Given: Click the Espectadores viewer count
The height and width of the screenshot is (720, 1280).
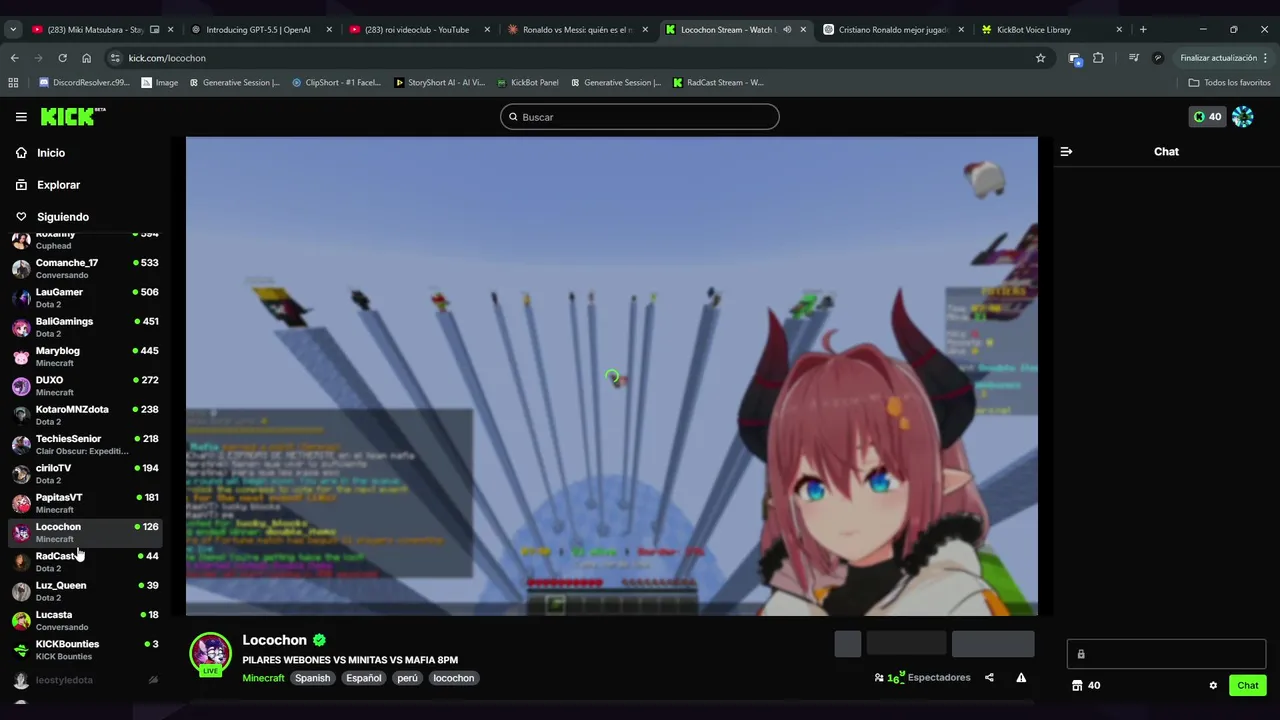Looking at the screenshot, I should click(922, 678).
